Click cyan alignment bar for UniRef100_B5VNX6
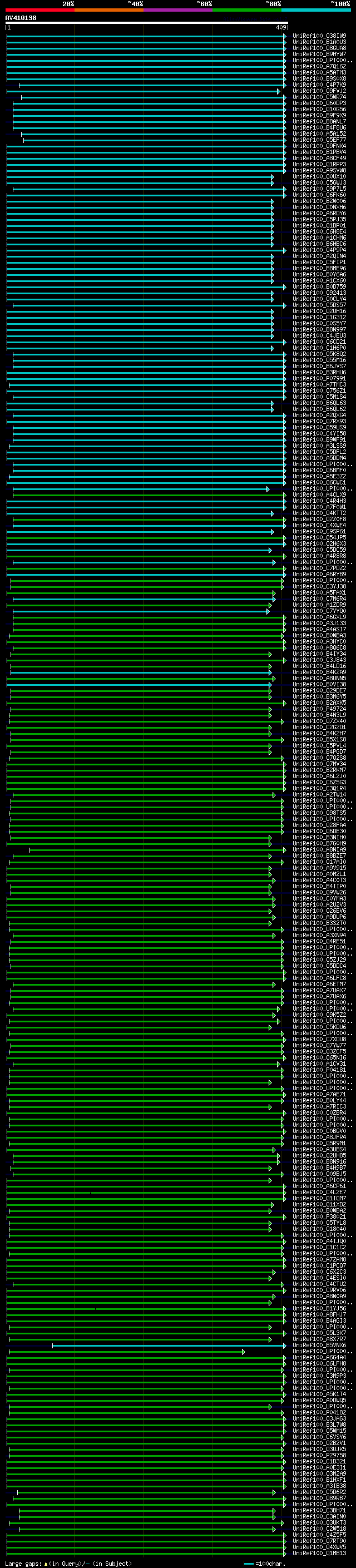The width and height of the screenshot is (356, 1568). point(169,1346)
